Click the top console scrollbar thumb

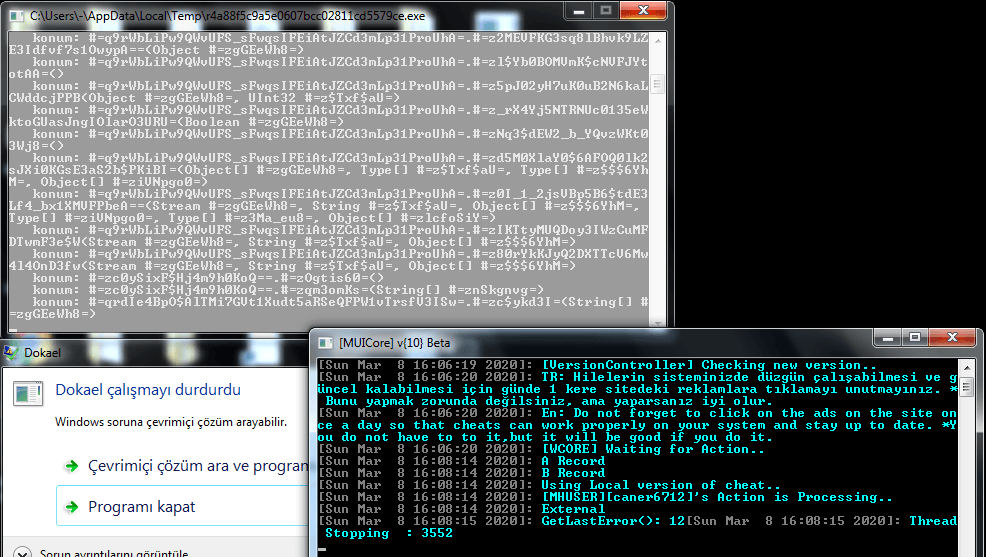pyautogui.click(x=658, y=84)
